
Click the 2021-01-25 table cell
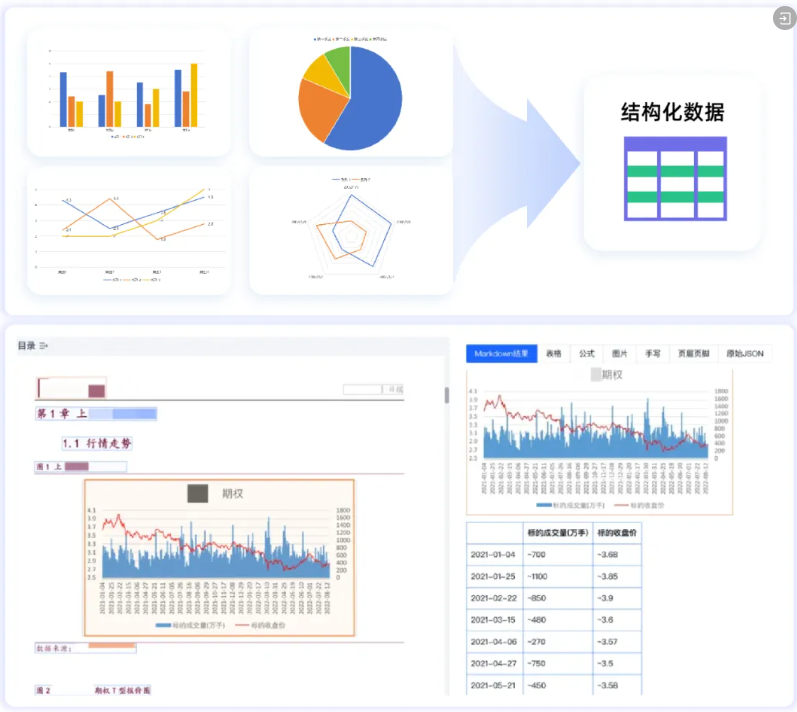coord(495,576)
